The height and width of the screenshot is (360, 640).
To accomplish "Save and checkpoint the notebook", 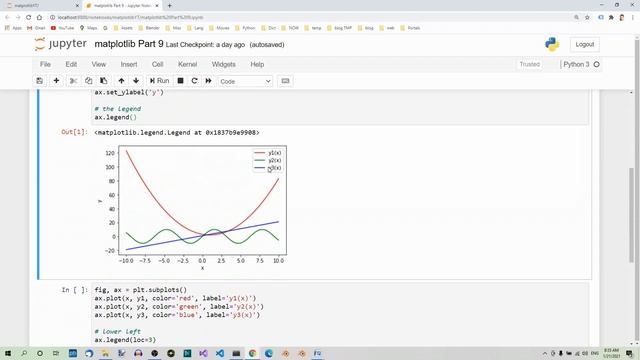I will point(40,81).
